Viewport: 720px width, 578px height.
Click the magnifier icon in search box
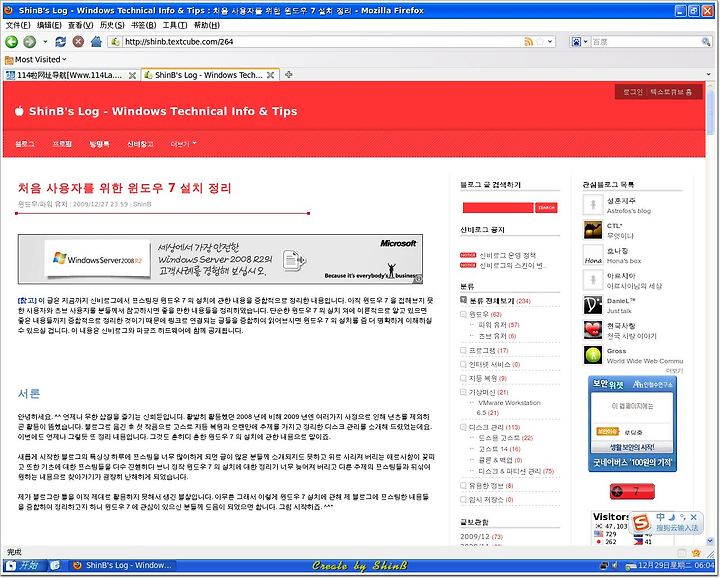tap(706, 42)
